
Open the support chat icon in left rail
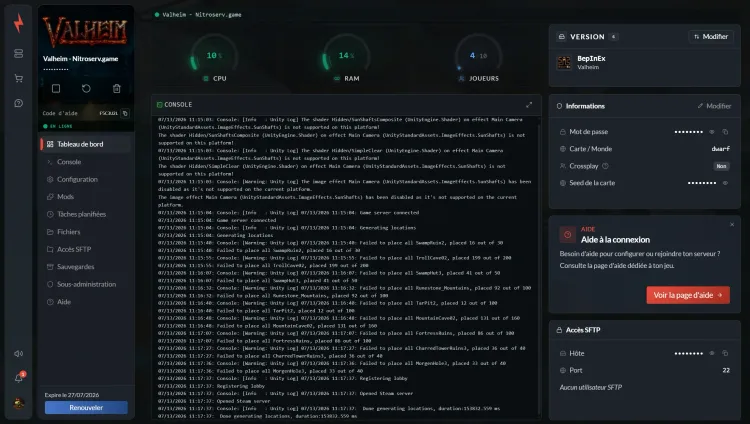coord(19,103)
